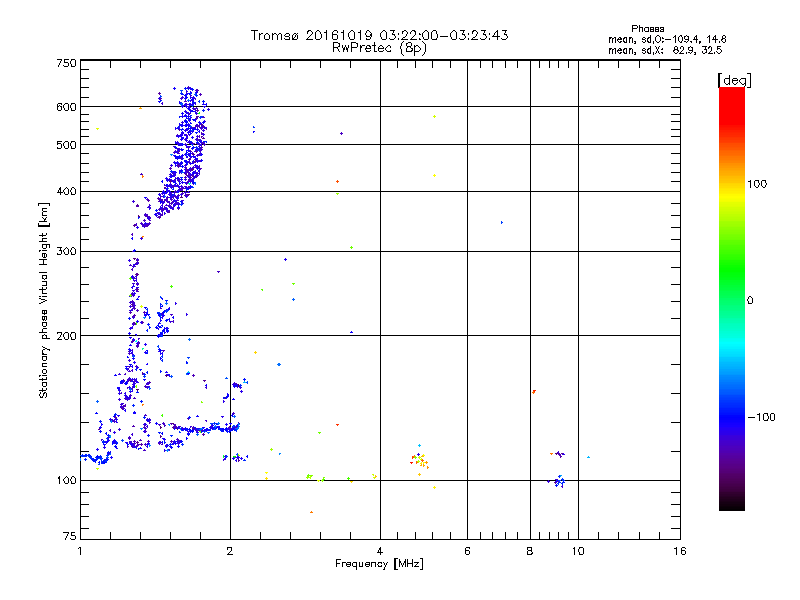Image resolution: width=800 pixels, height=600 pixels.
Task: Click the plot title "Tromsø 20161019 03:22:00-03:23:43"
Action: tap(379, 35)
